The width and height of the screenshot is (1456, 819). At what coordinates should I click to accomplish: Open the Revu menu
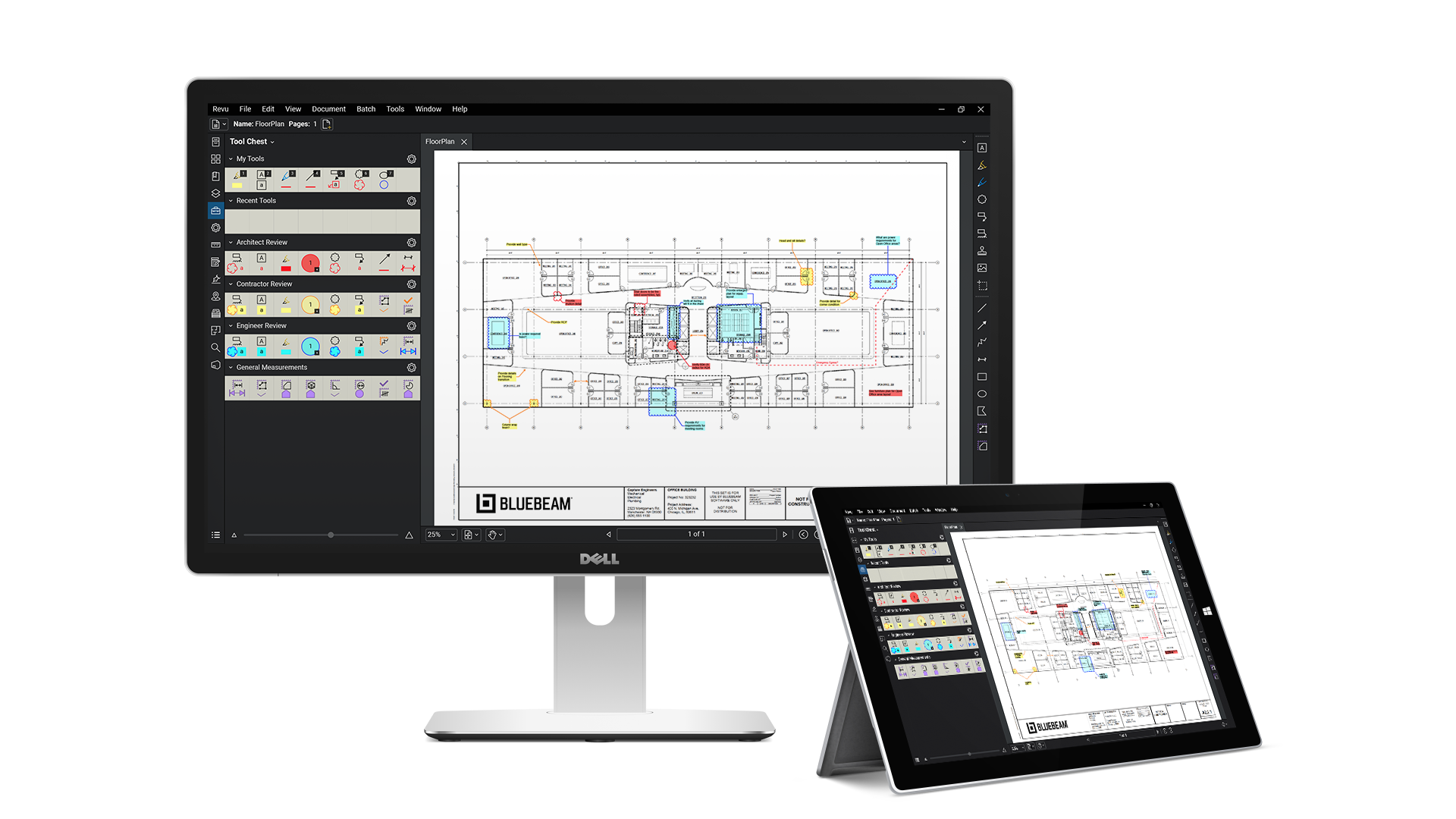point(219,109)
